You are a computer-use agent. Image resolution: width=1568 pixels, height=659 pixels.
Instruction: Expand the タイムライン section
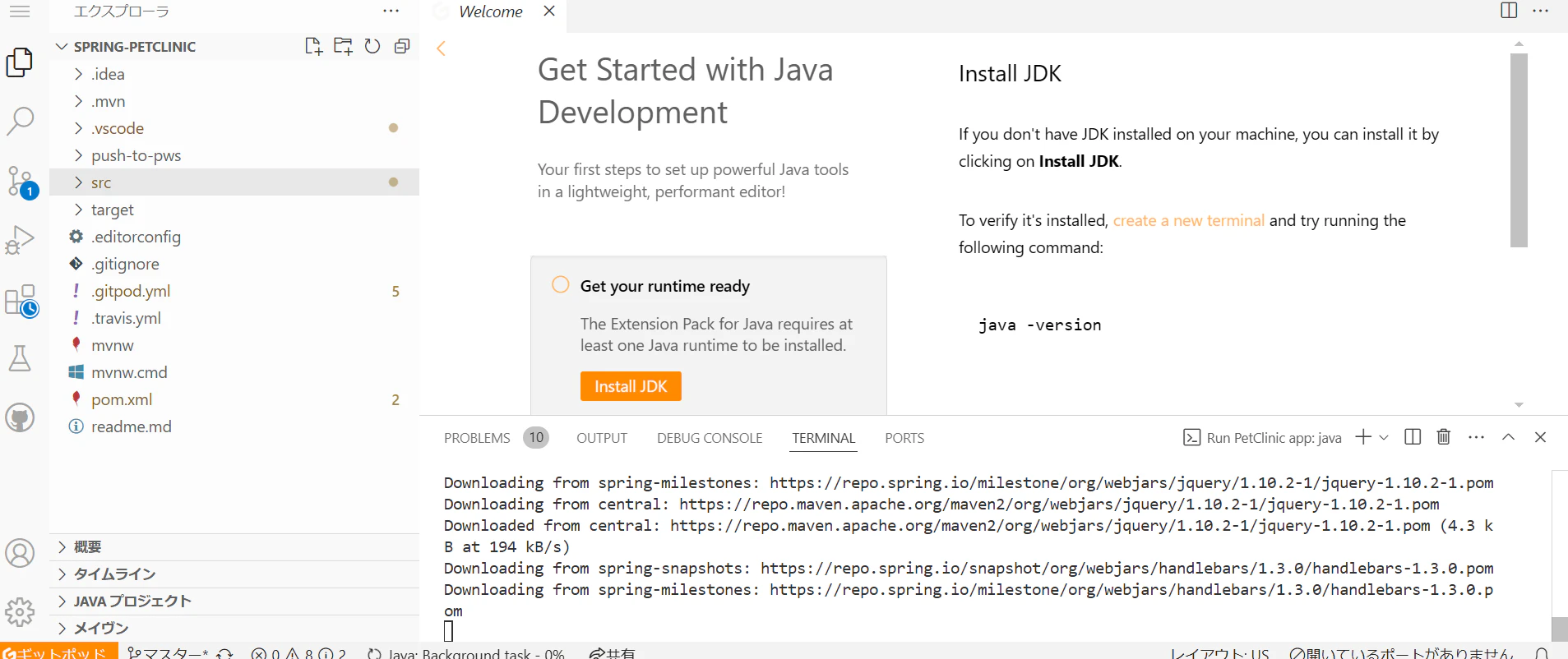(x=234, y=574)
